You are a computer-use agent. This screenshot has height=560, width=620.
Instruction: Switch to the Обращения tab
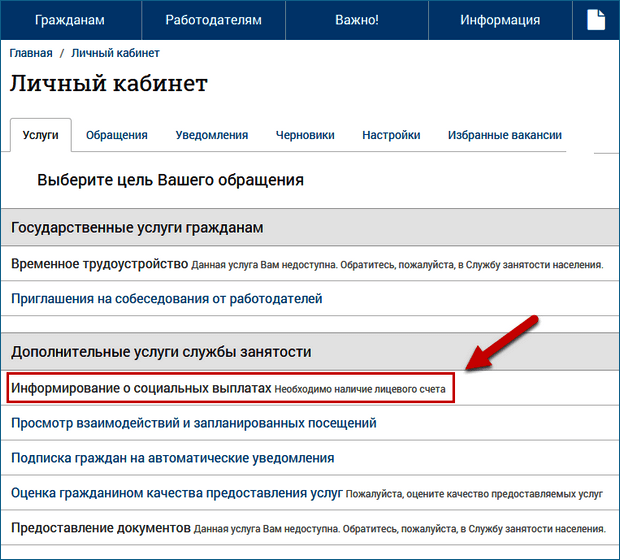coord(117,135)
